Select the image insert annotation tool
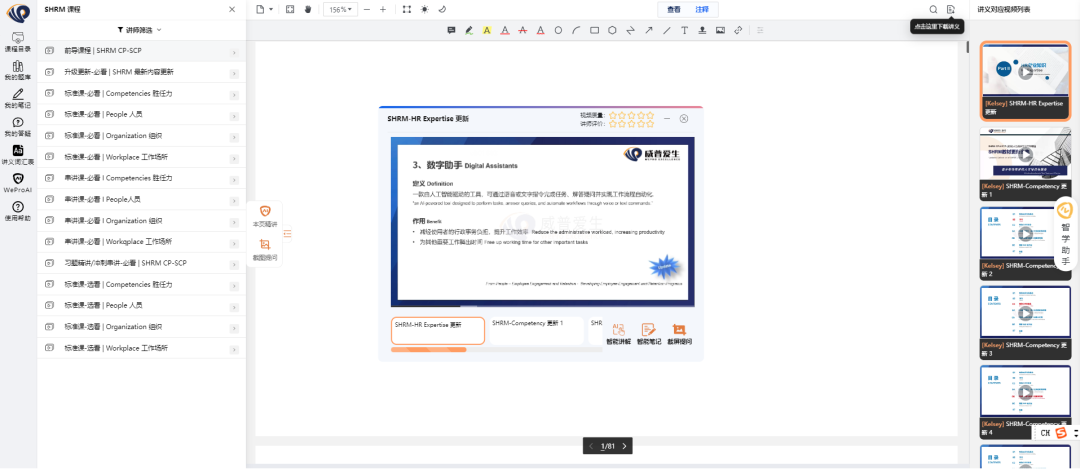Viewport: 1080px width, 470px height. [720, 30]
